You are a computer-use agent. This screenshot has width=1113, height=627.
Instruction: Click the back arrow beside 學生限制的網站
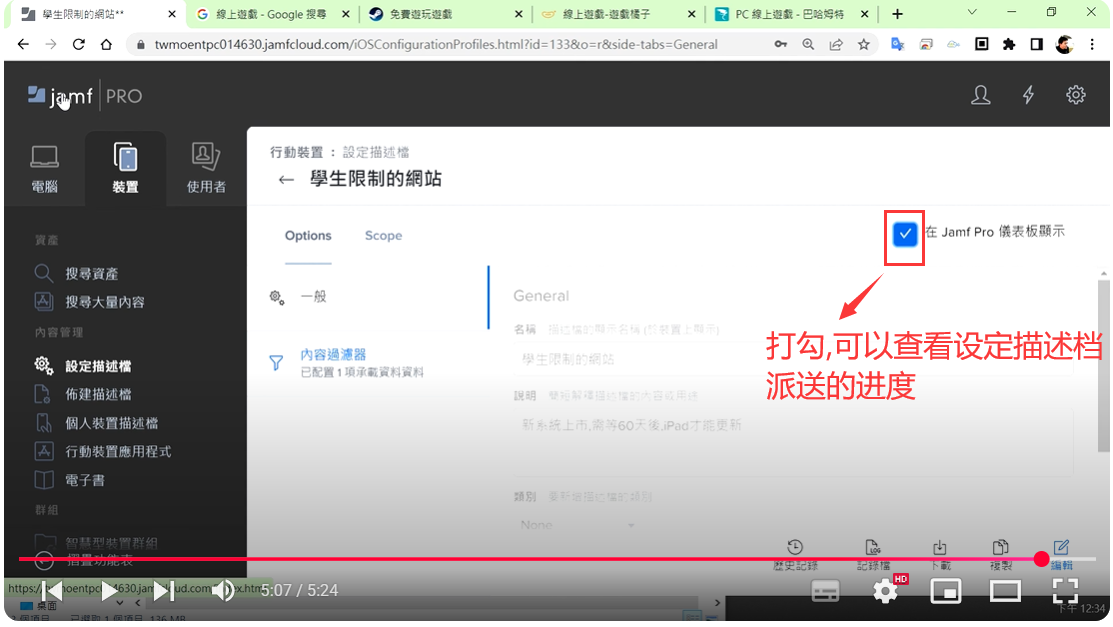pyautogui.click(x=286, y=180)
